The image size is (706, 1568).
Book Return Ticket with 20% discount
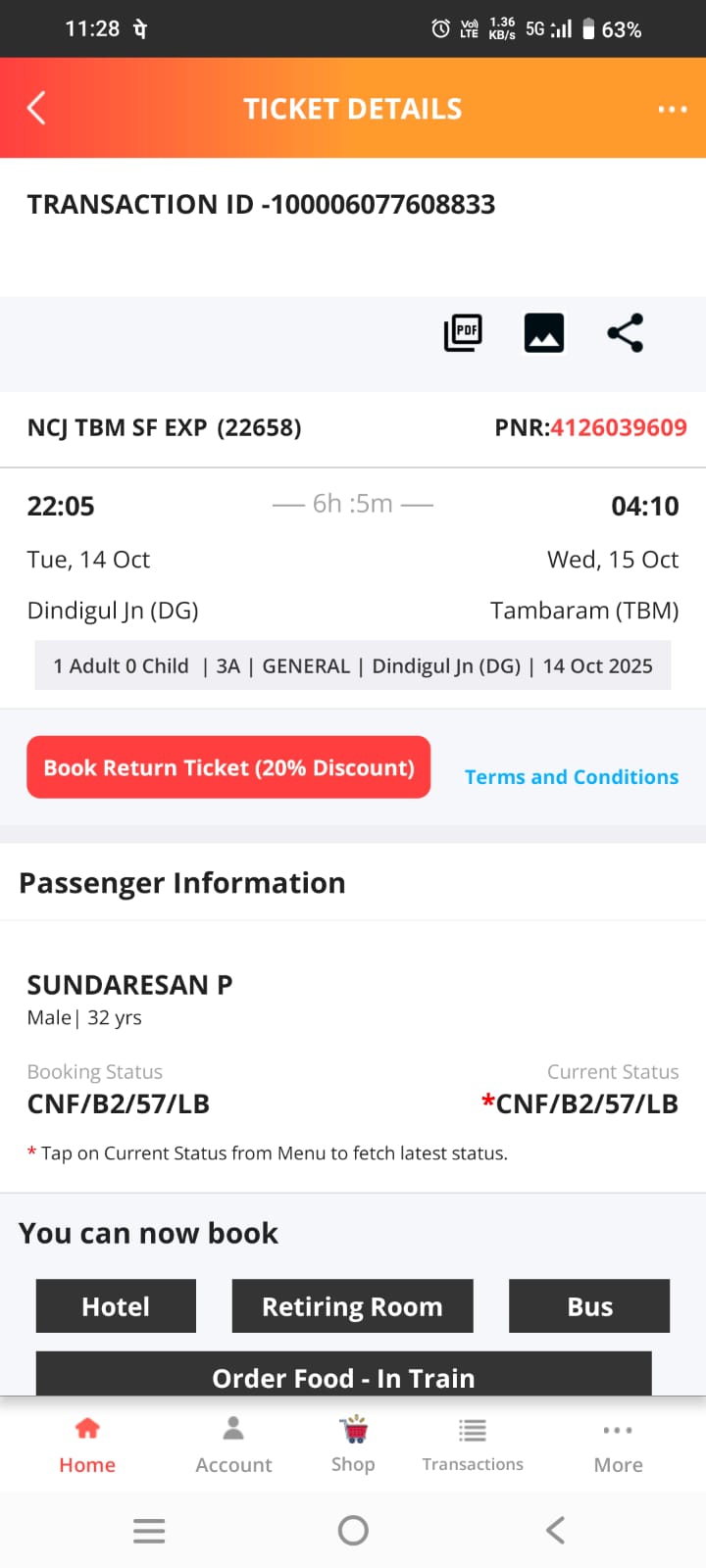point(228,767)
